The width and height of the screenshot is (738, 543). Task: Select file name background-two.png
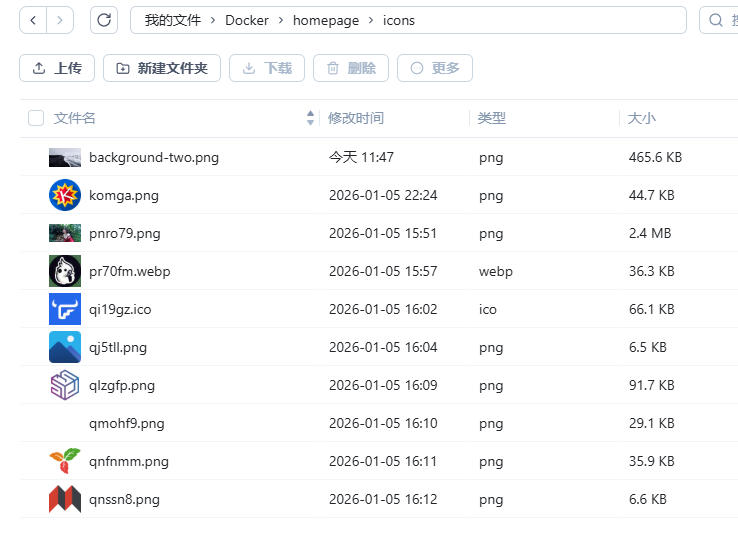[154, 157]
